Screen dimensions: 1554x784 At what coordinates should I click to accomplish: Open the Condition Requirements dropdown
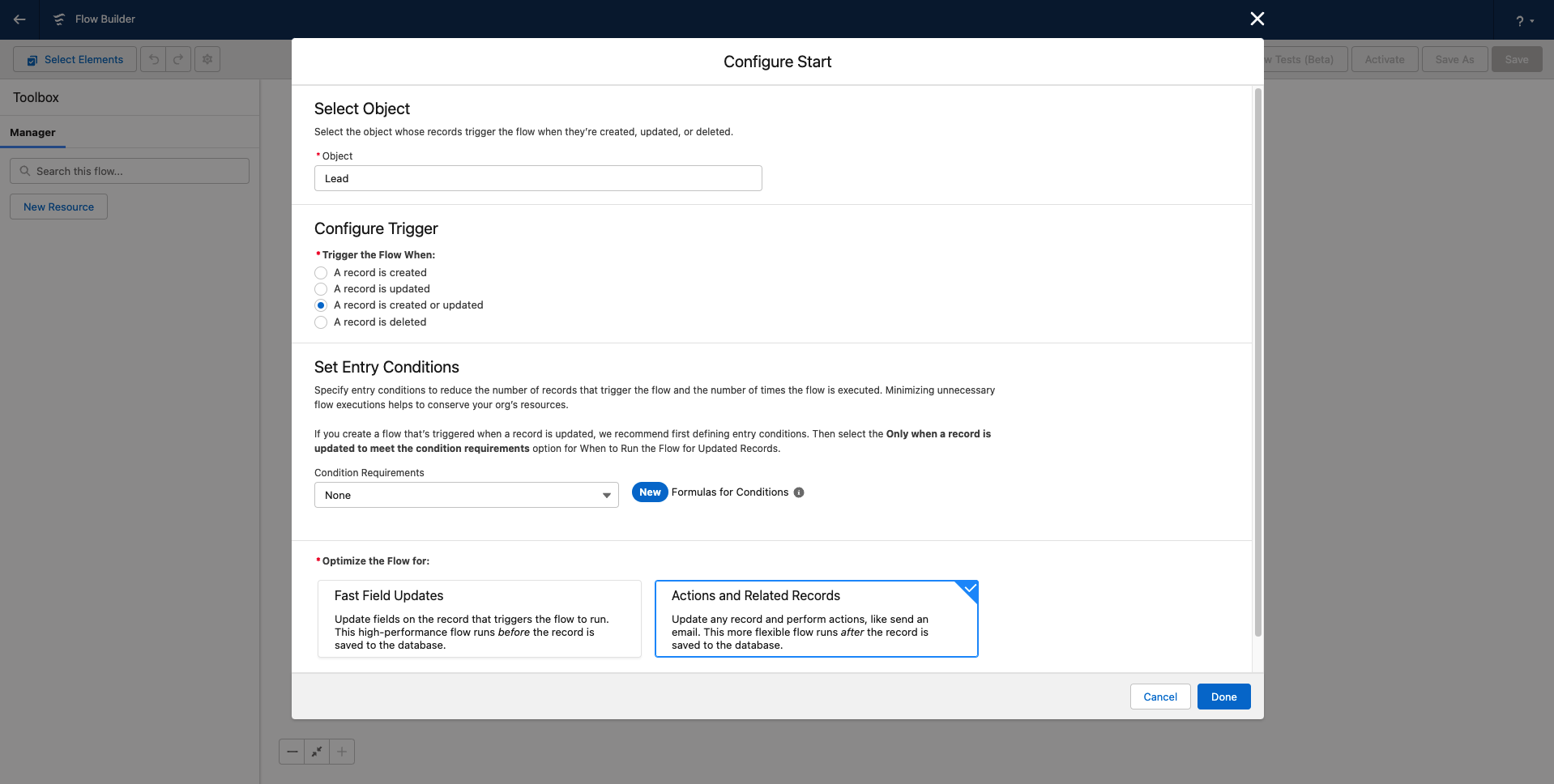click(x=466, y=494)
